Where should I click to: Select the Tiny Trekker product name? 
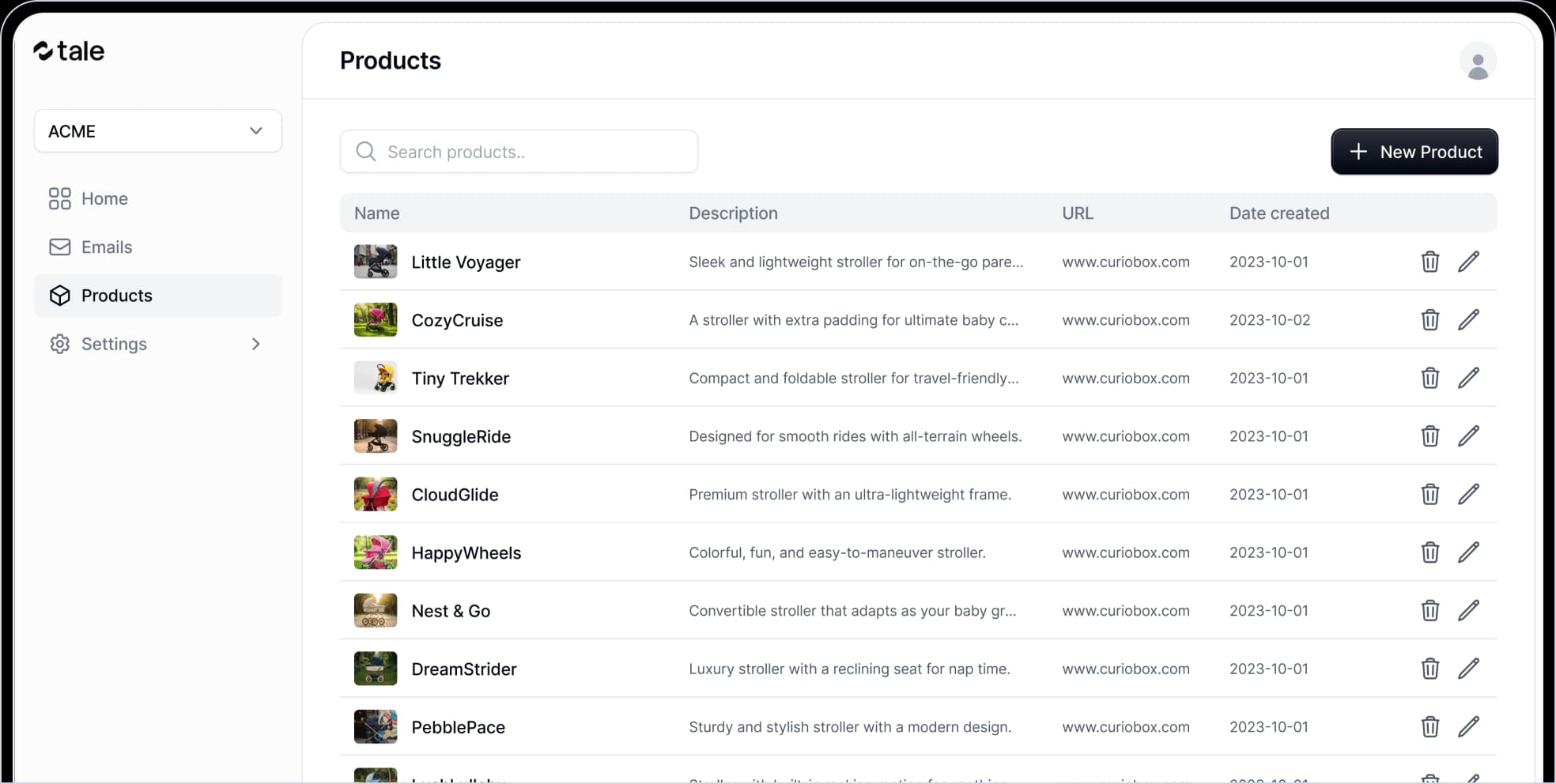(x=460, y=379)
